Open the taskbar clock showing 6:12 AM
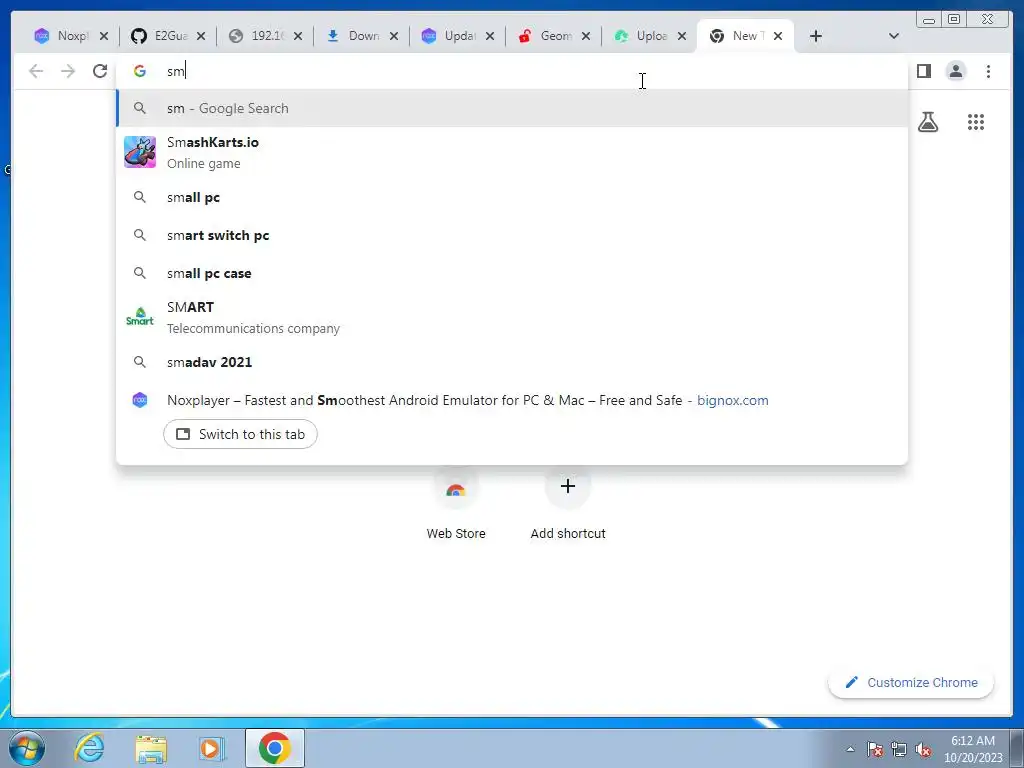This screenshot has height=768, width=1024. point(973,748)
